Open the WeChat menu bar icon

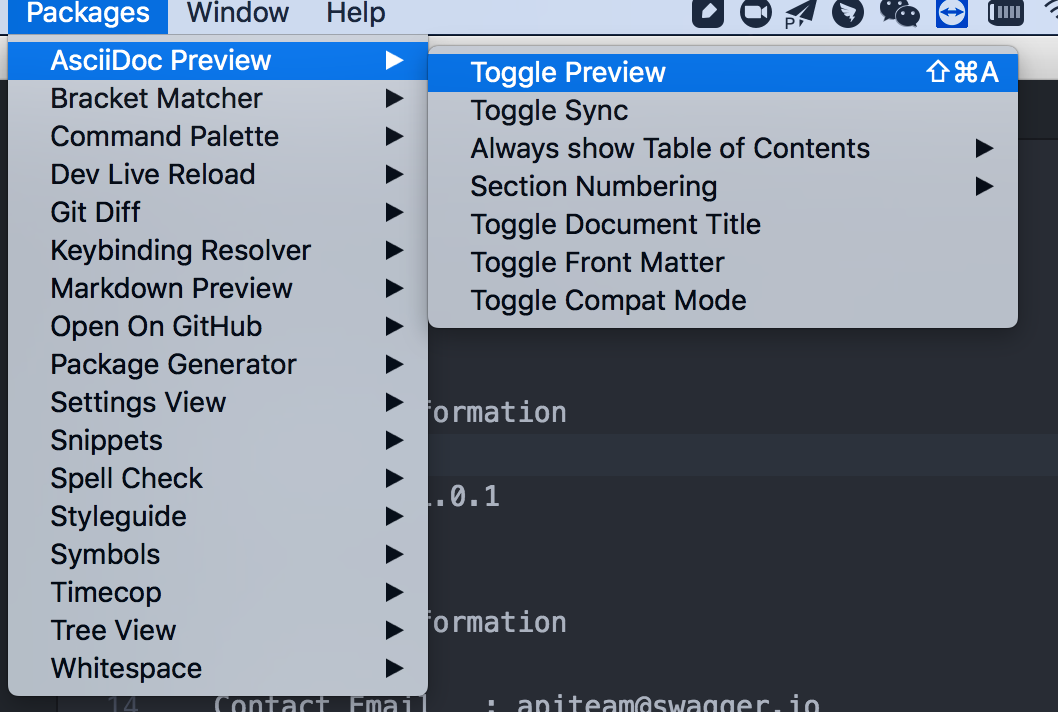click(x=899, y=12)
